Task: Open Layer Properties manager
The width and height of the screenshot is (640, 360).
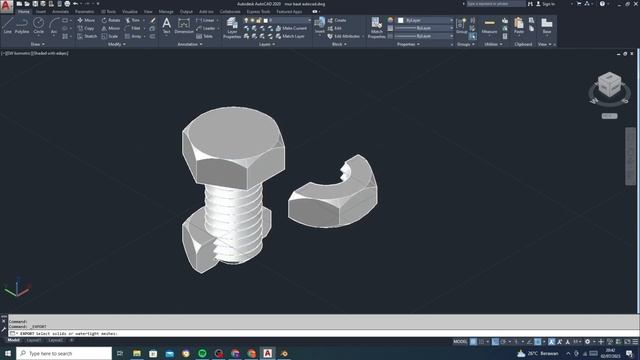Action: pyautogui.click(x=232, y=28)
